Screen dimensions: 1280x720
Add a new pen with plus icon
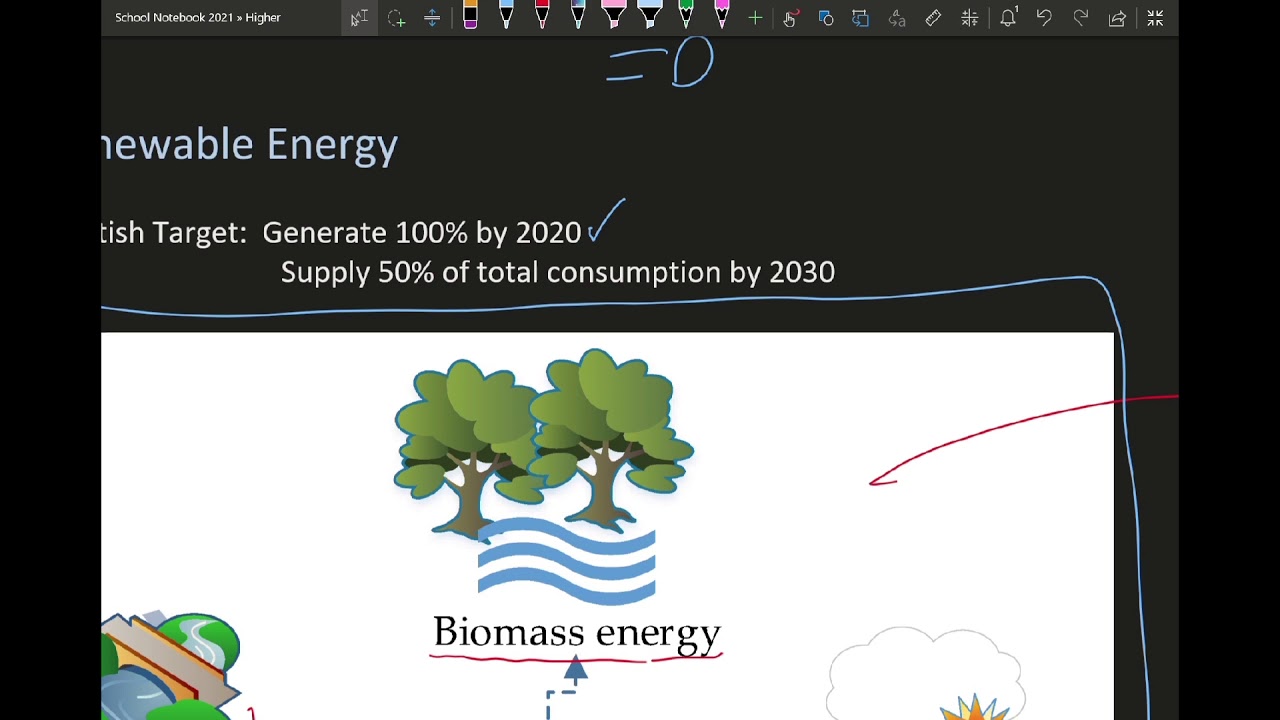coord(755,18)
